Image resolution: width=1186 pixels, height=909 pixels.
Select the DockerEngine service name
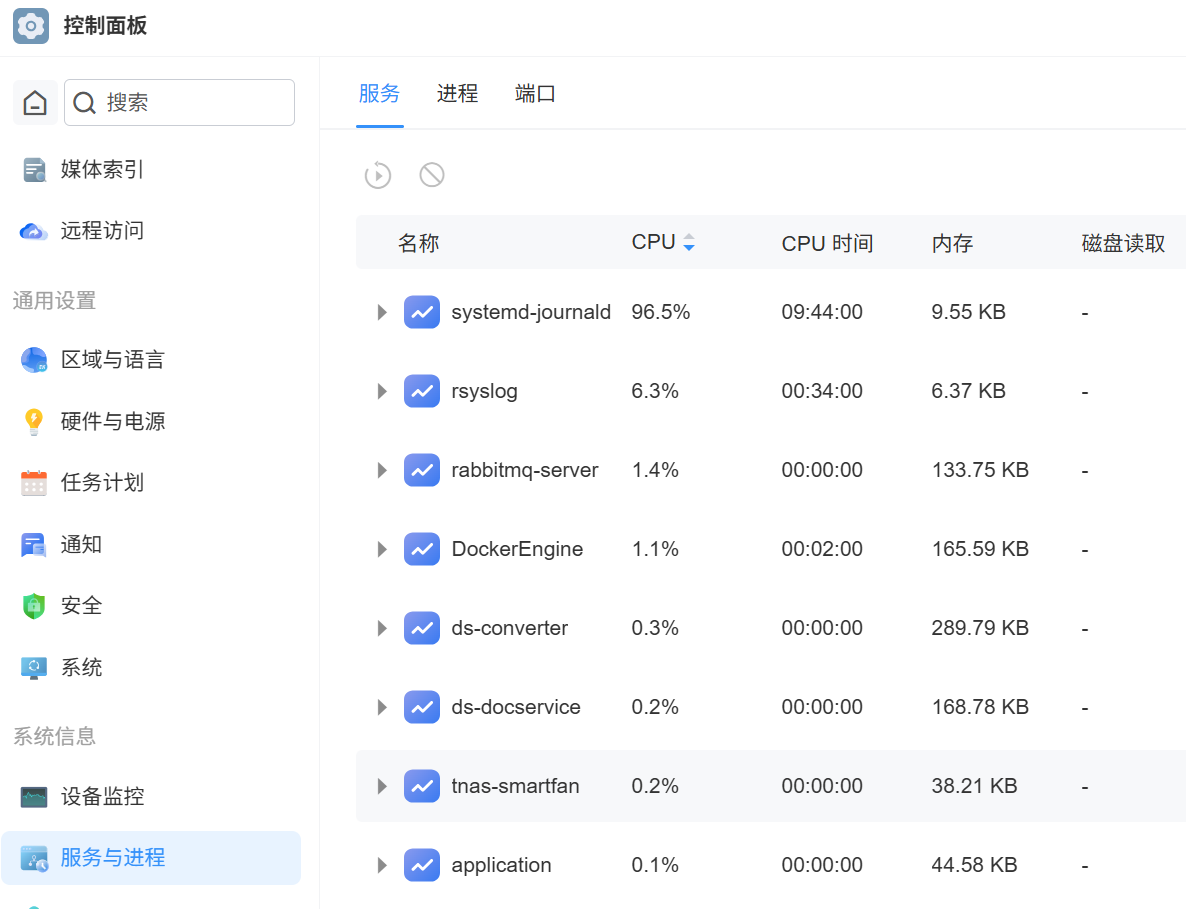coord(517,549)
